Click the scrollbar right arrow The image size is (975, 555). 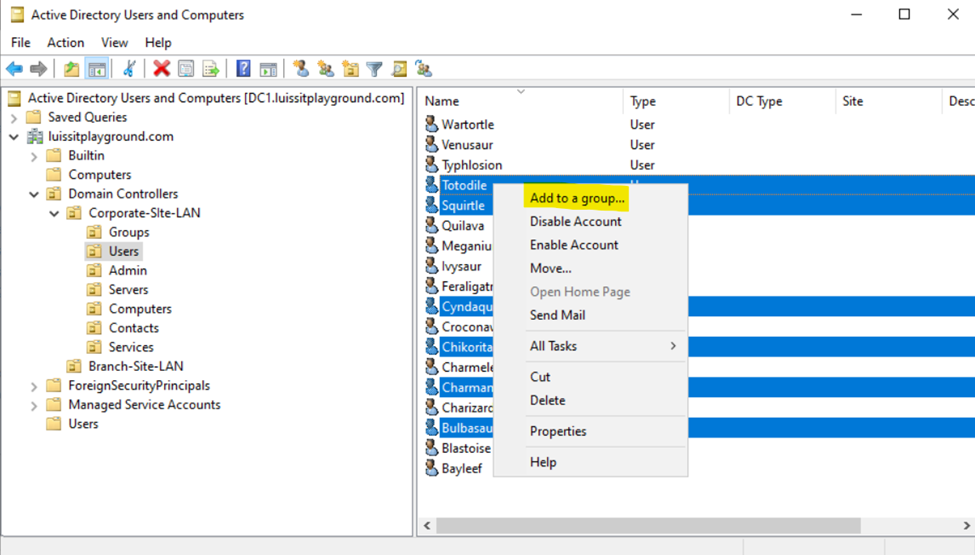pyautogui.click(x=966, y=525)
